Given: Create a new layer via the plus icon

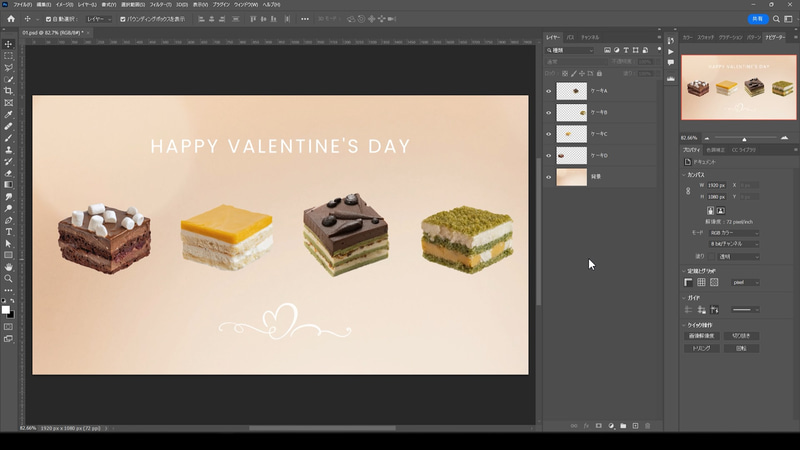Looking at the screenshot, I should (634, 426).
